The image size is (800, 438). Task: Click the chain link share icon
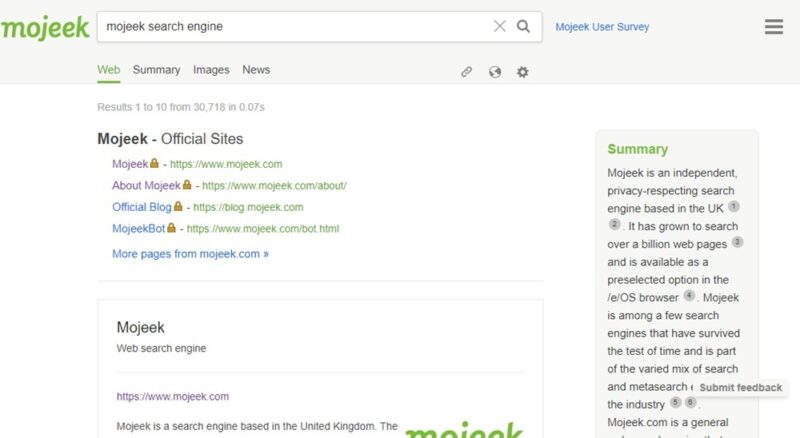[x=466, y=72]
